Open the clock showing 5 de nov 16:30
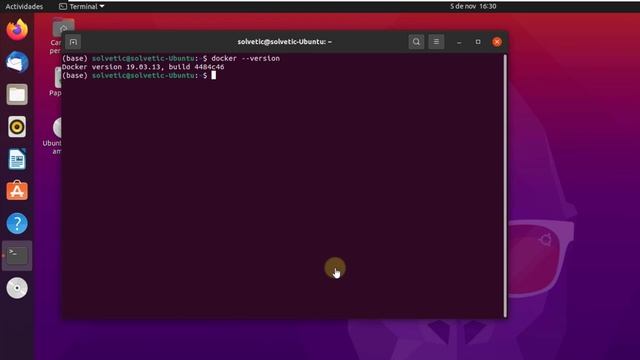The image size is (640, 360). coord(473,7)
